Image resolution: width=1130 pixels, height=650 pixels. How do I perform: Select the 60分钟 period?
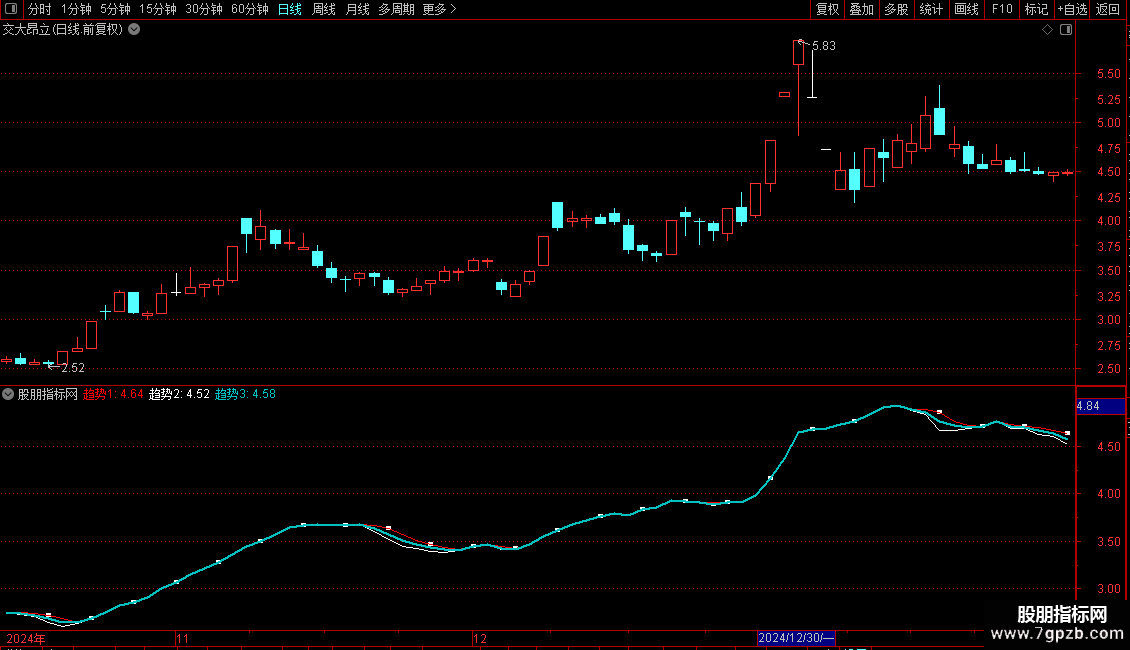point(250,9)
